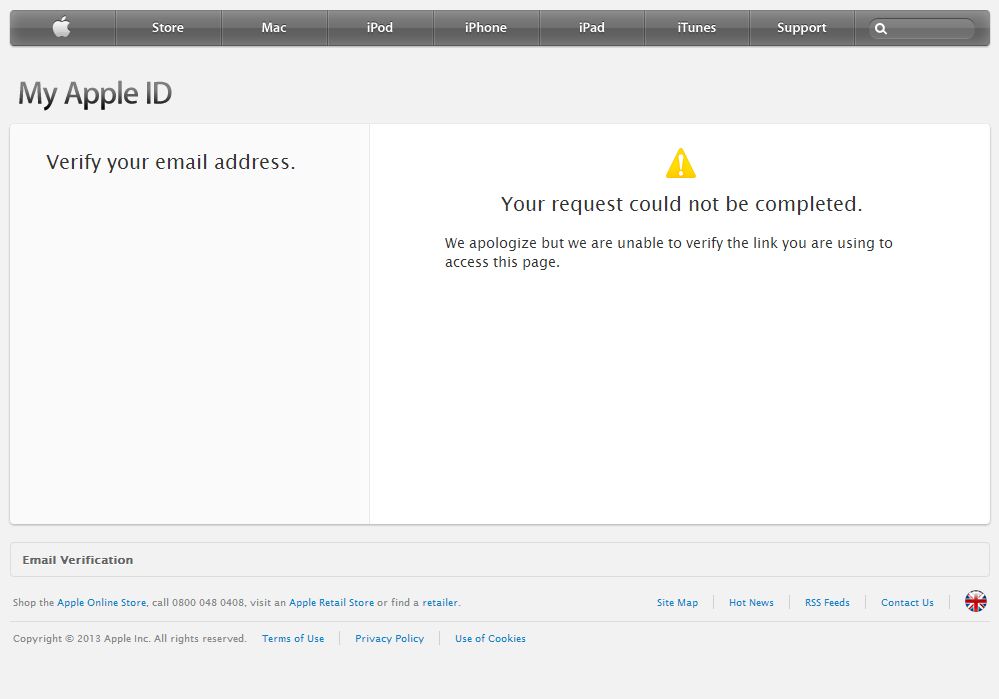Focus the search input field
Viewport: 999px width, 699px height.
921,29
